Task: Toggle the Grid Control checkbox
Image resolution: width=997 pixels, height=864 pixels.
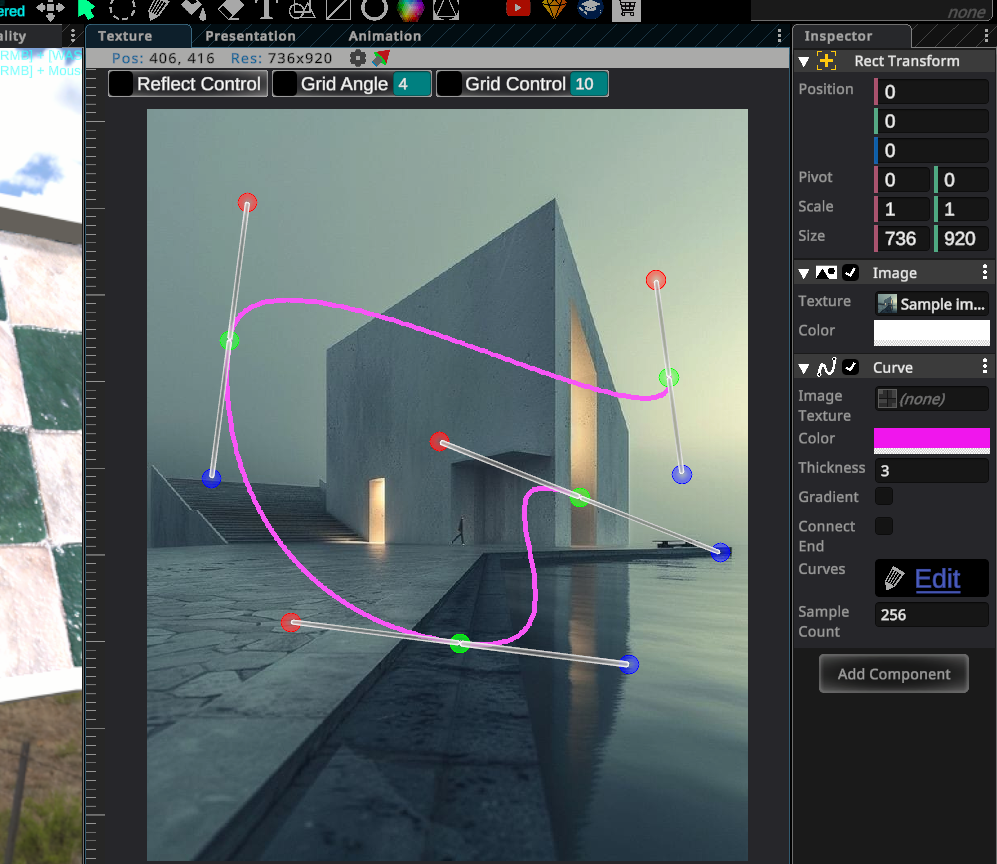Action: 449,84
